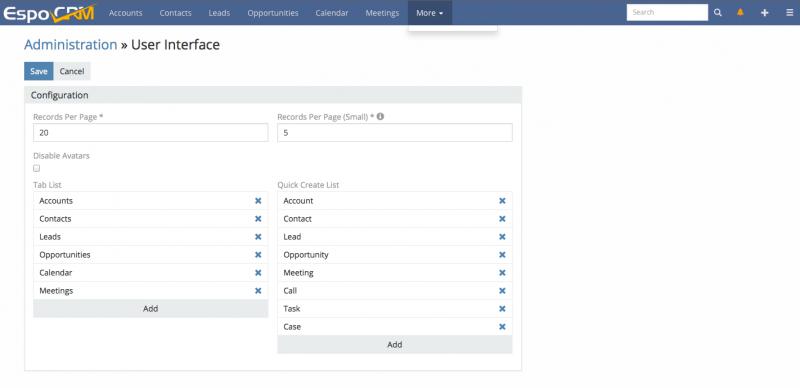Remove Call from Quick Create List
Screen dimensions: 800x388
(x=502, y=290)
